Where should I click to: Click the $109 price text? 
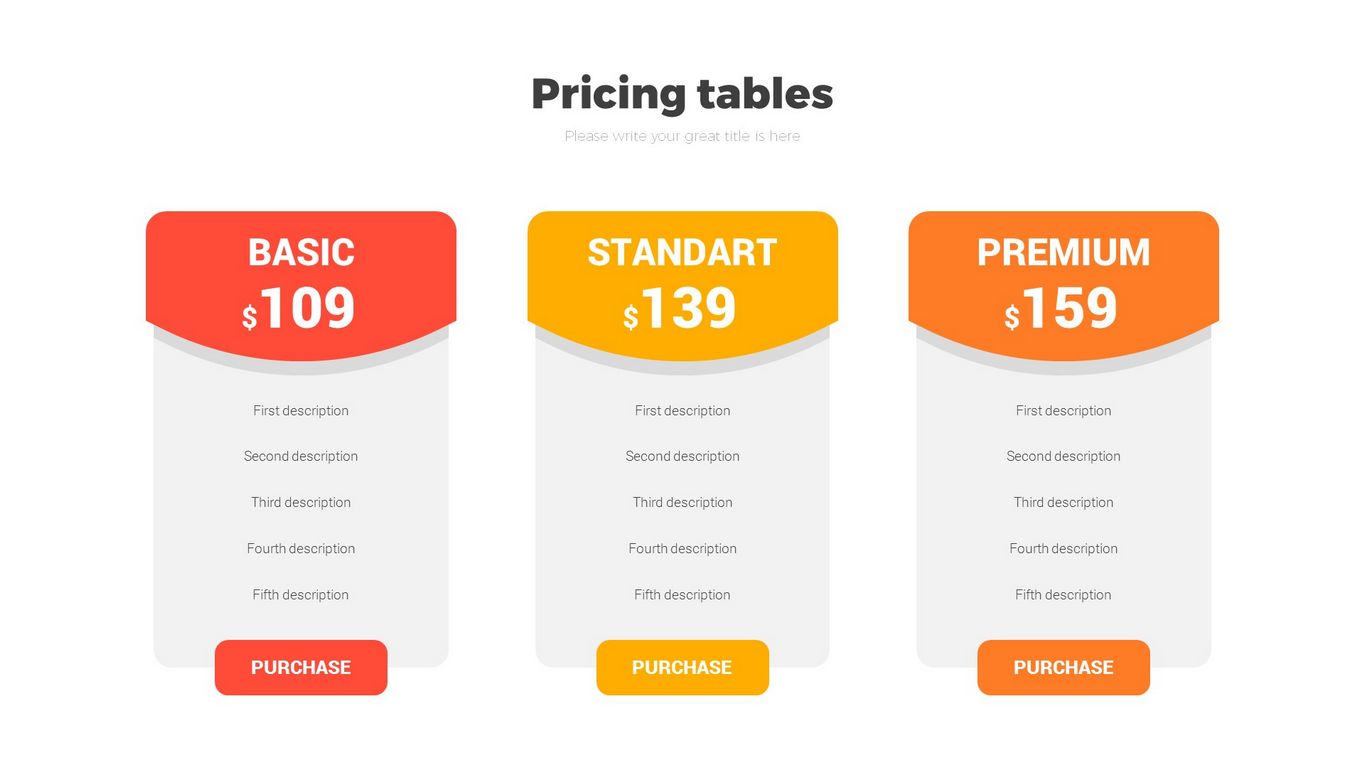pos(300,309)
